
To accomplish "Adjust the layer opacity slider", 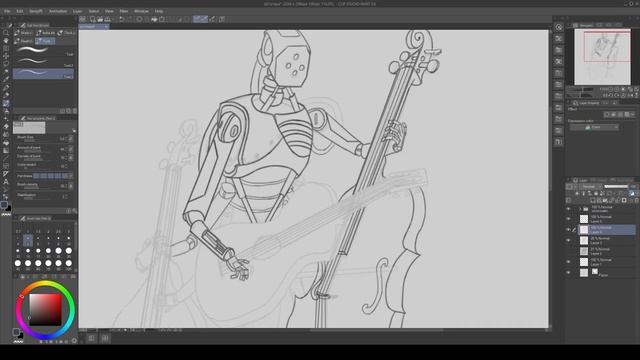I will pyautogui.click(x=616, y=187).
